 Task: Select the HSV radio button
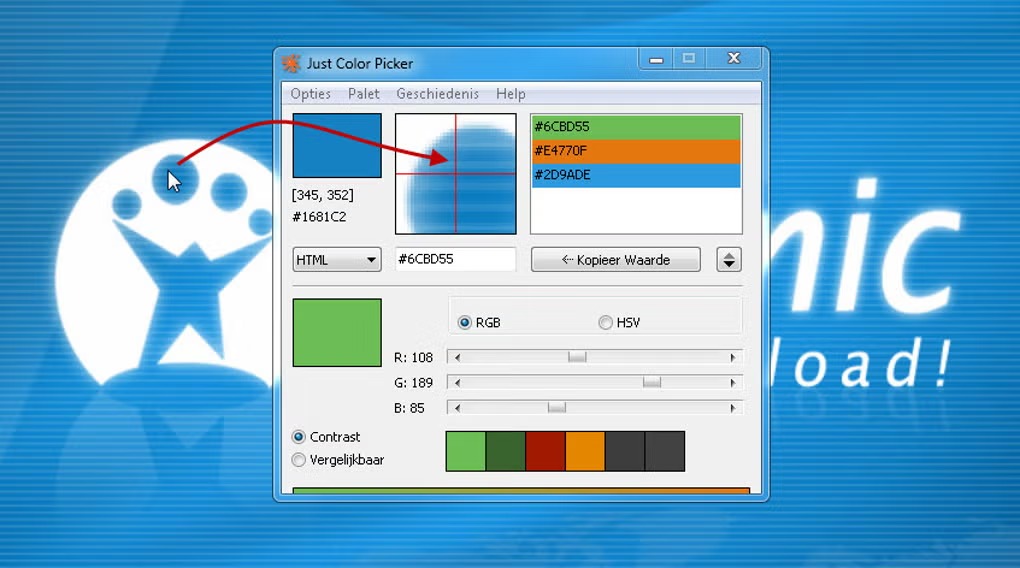pos(606,323)
